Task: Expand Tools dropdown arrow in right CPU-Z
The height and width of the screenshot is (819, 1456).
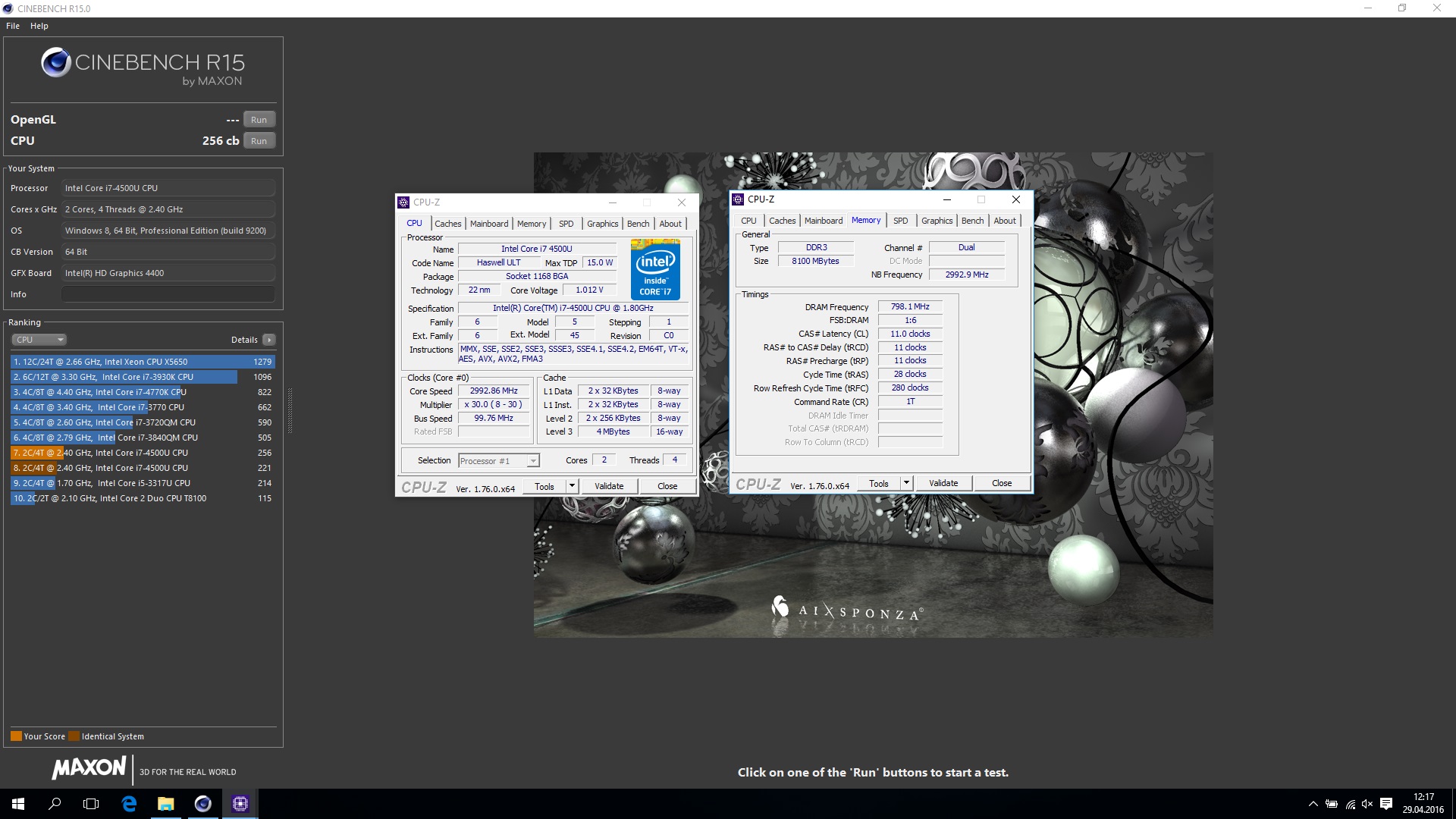Action: point(907,484)
